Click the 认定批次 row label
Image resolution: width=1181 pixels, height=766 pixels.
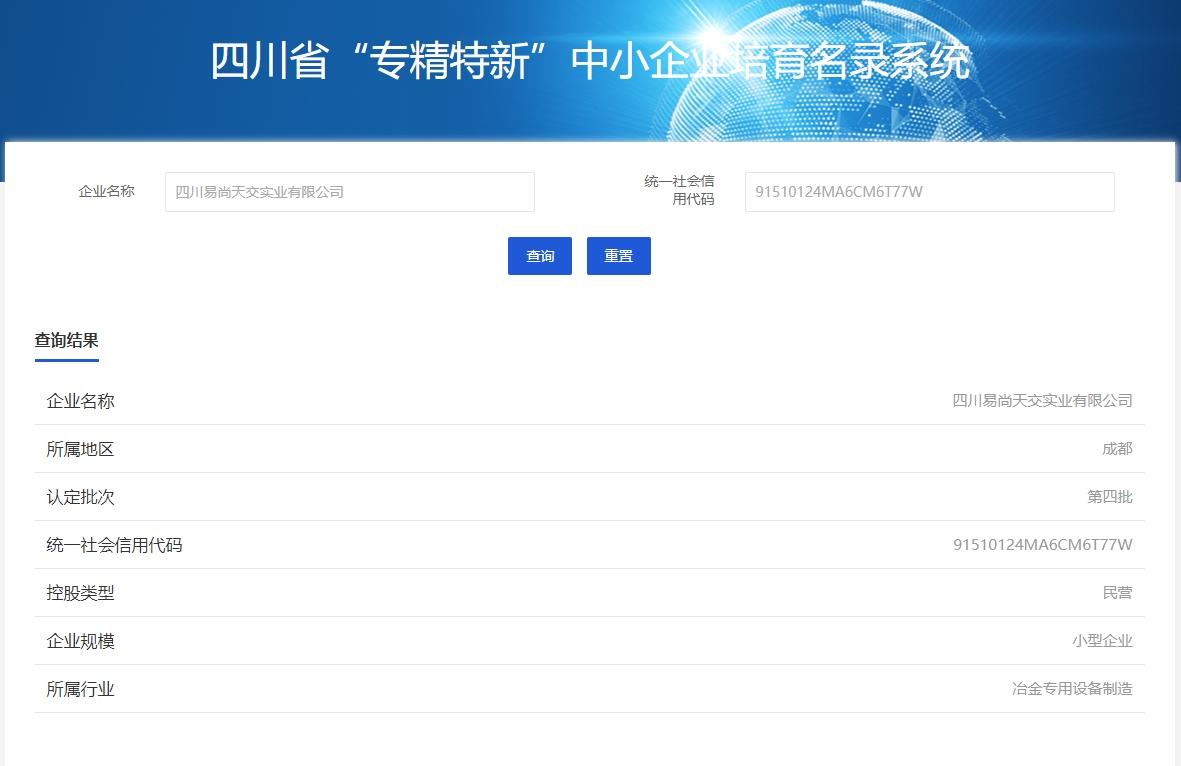(80, 497)
